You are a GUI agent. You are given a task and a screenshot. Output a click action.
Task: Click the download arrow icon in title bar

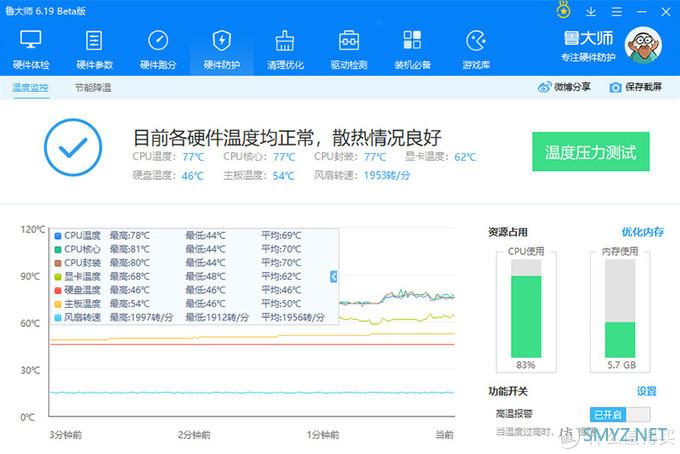[x=591, y=12]
